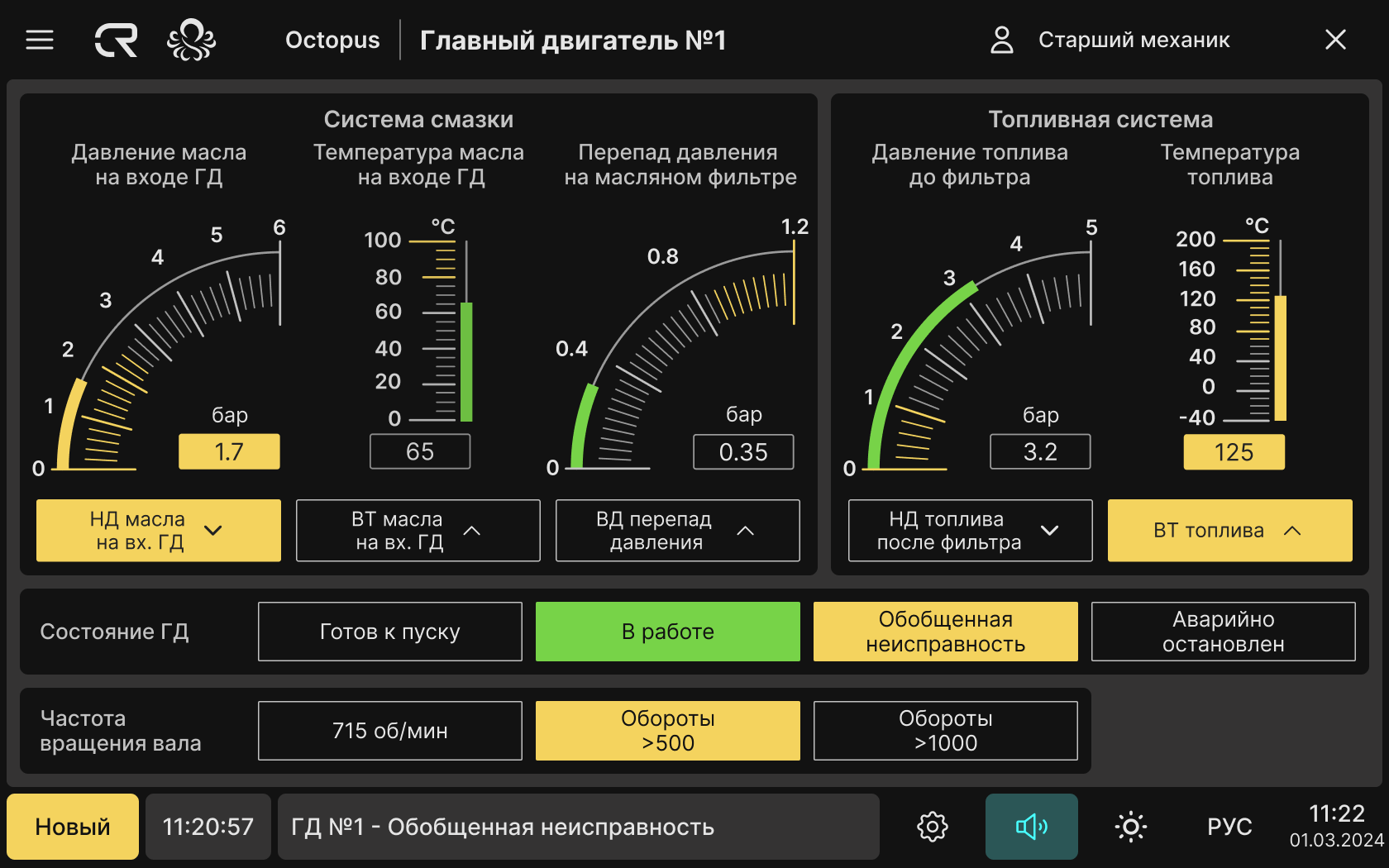Toggle the alarm sound speaker button

click(1031, 827)
